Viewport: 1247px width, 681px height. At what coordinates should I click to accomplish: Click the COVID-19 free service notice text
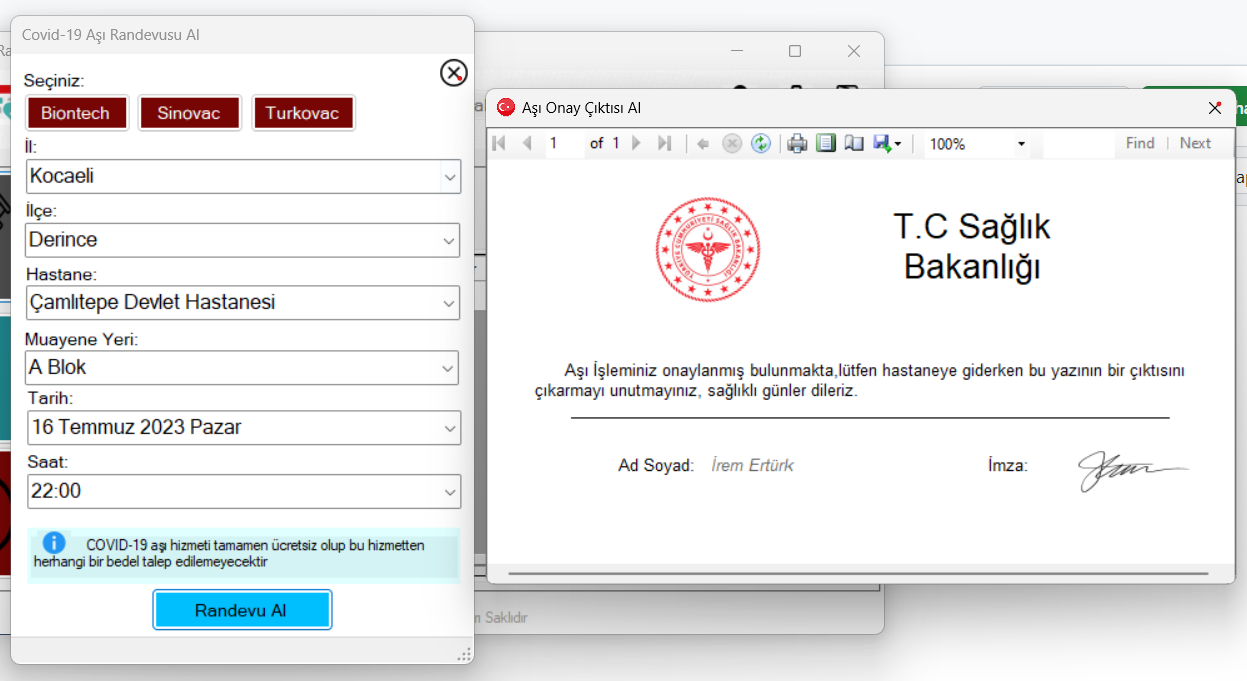tap(228, 553)
